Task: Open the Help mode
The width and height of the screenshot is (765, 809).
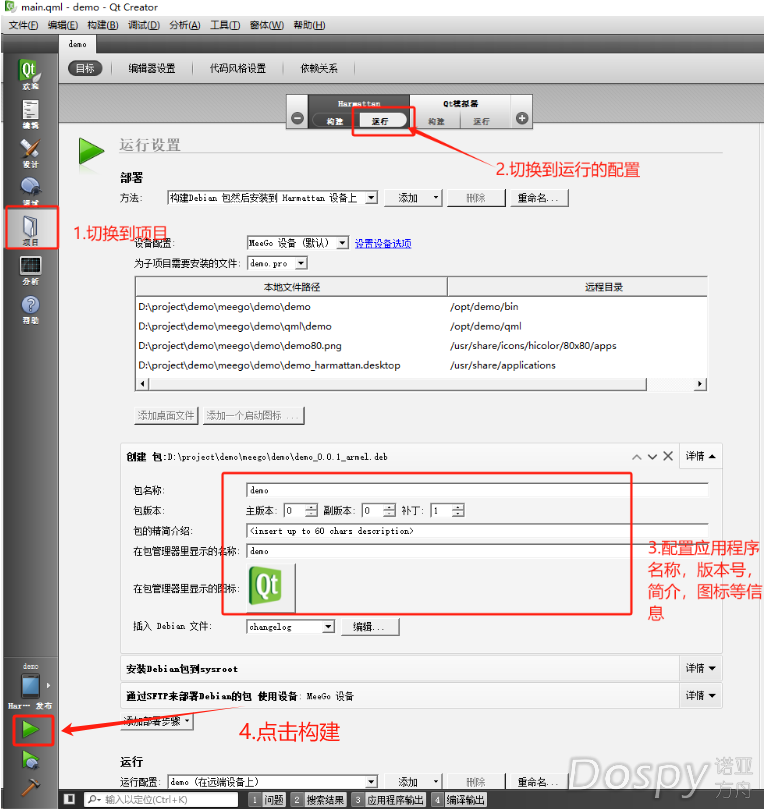Action: point(30,310)
